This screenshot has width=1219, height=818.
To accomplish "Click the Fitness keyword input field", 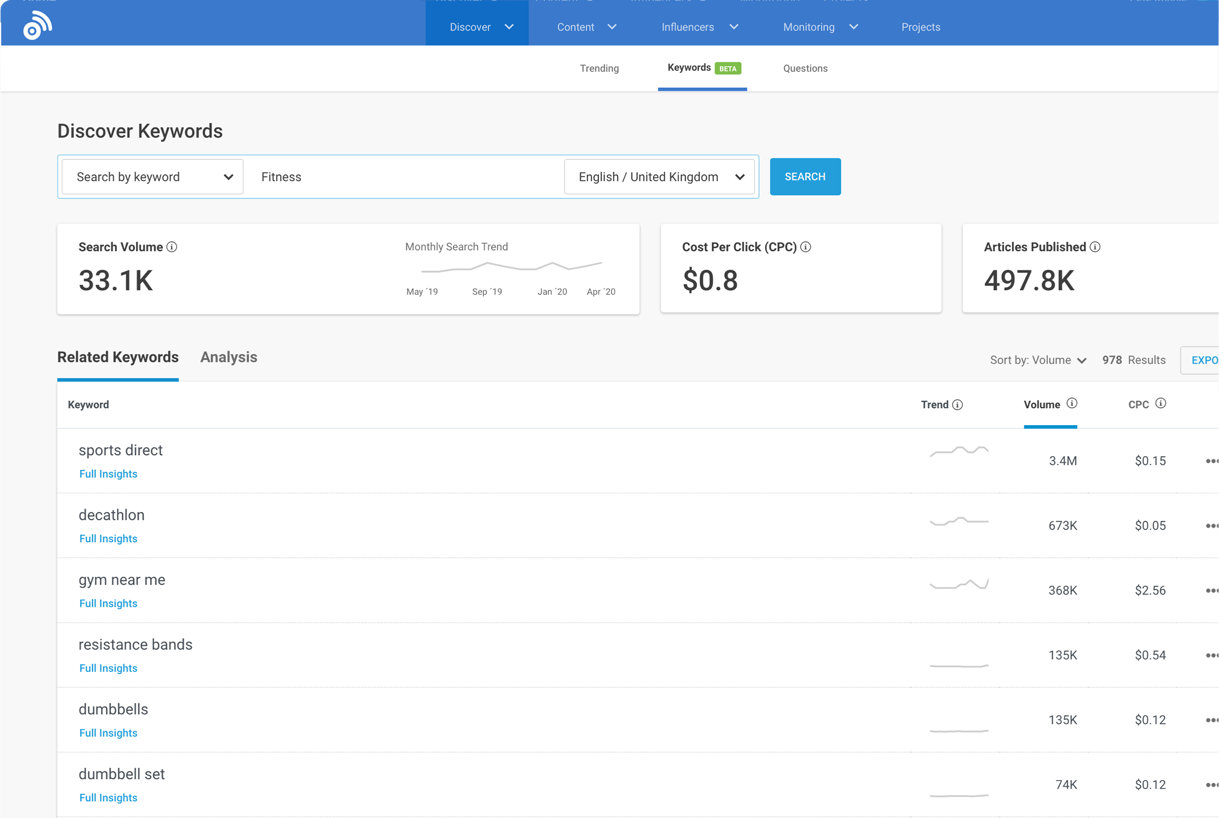I will 400,176.
